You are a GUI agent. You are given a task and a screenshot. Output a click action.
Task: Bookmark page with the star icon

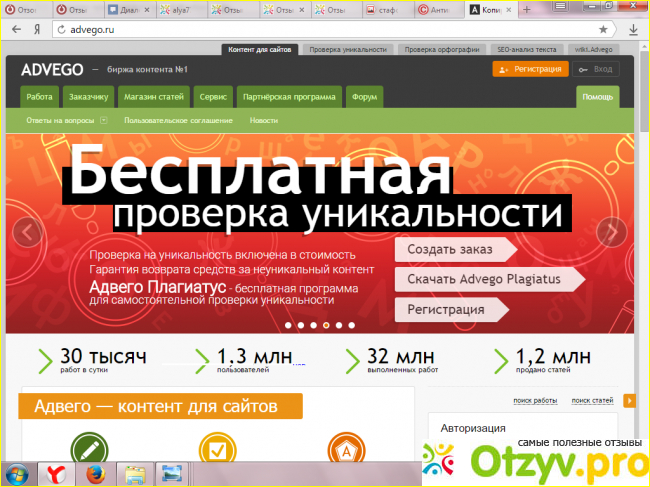603,30
